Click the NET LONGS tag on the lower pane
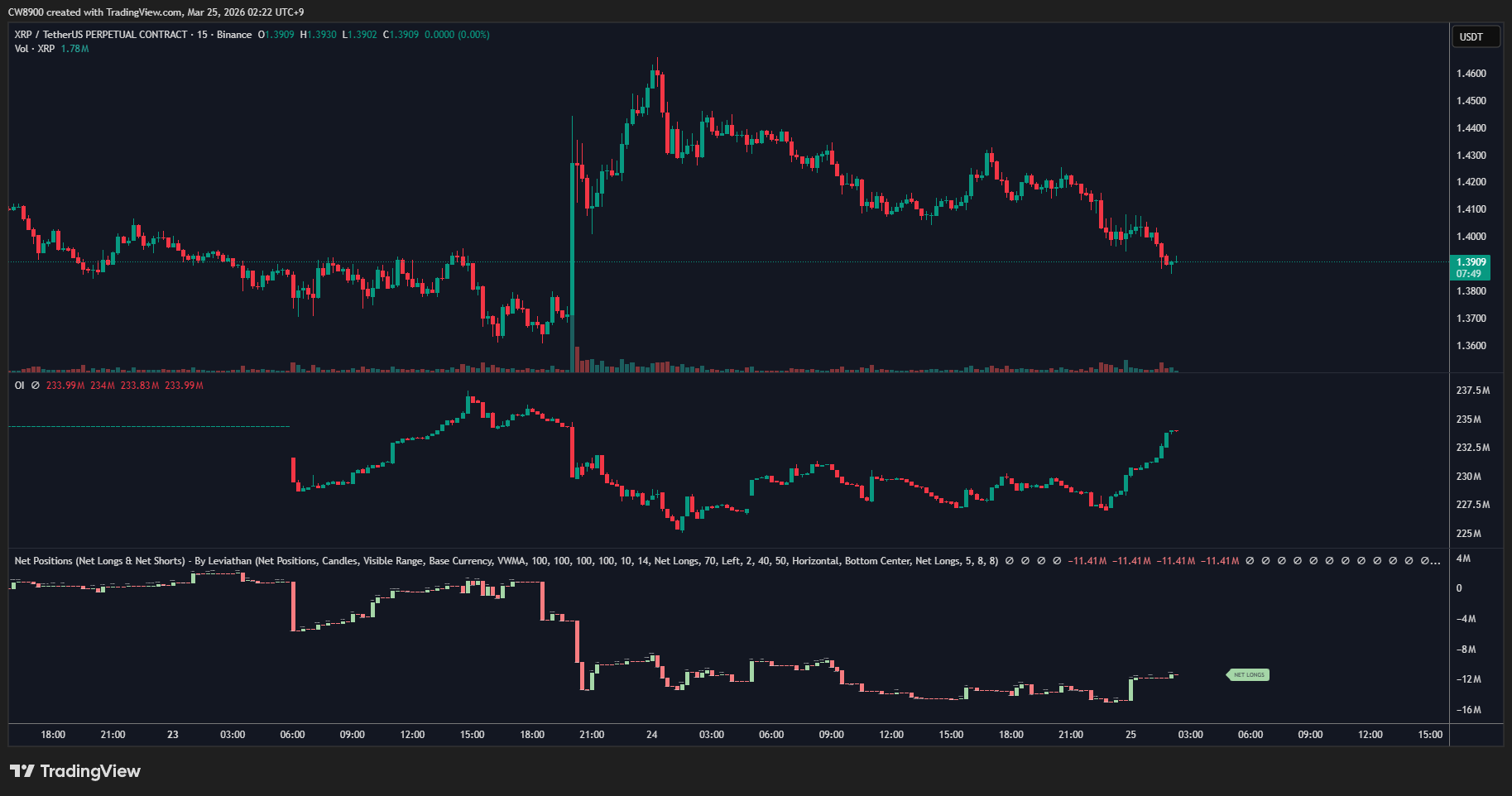The height and width of the screenshot is (796, 1512). coord(1247,674)
